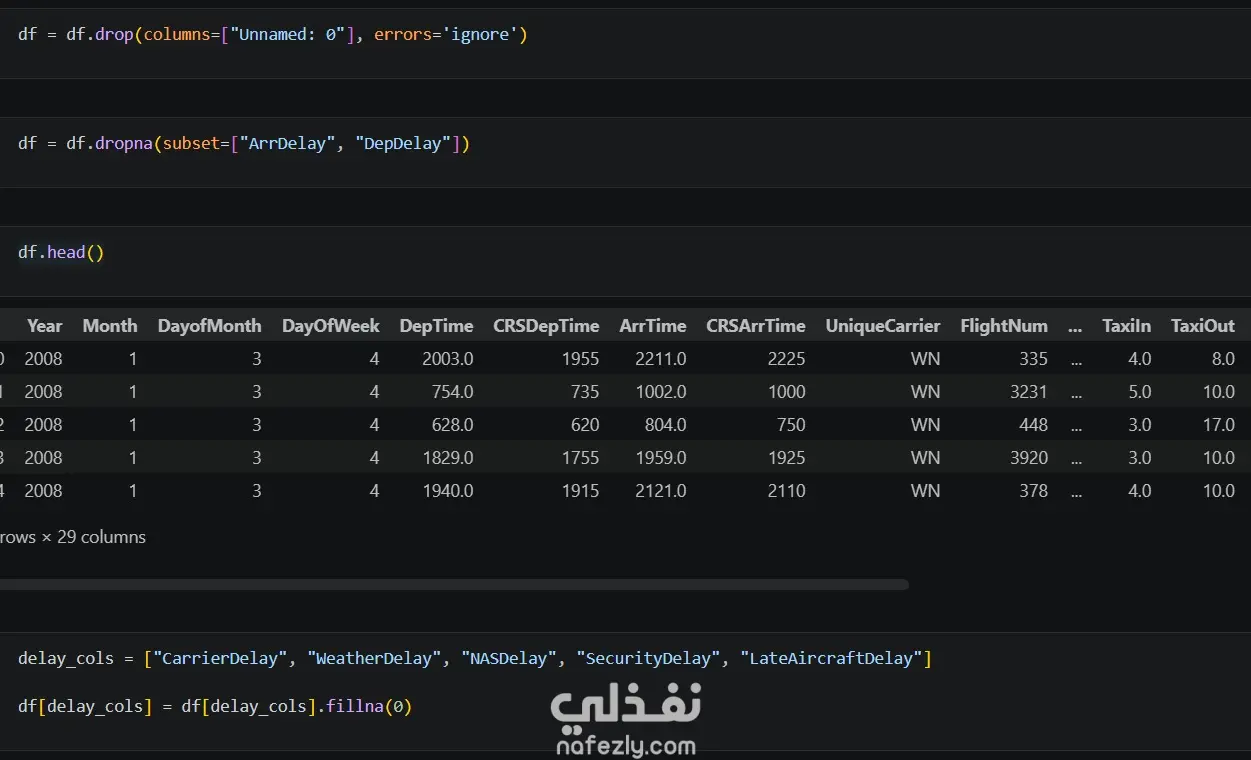Click the fillna(0) code line
1251x760 pixels.
pyautogui.click(x=215, y=706)
